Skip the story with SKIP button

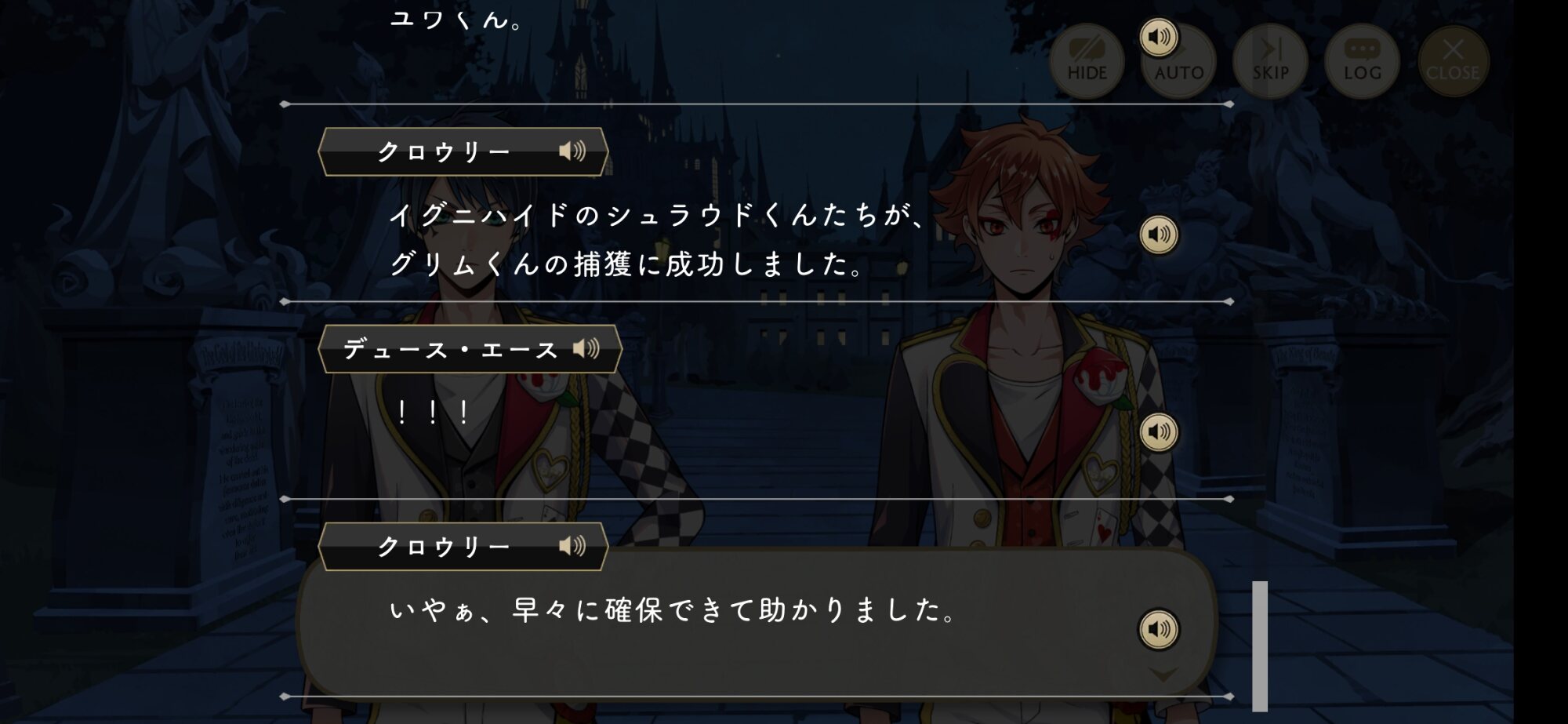point(1270,60)
